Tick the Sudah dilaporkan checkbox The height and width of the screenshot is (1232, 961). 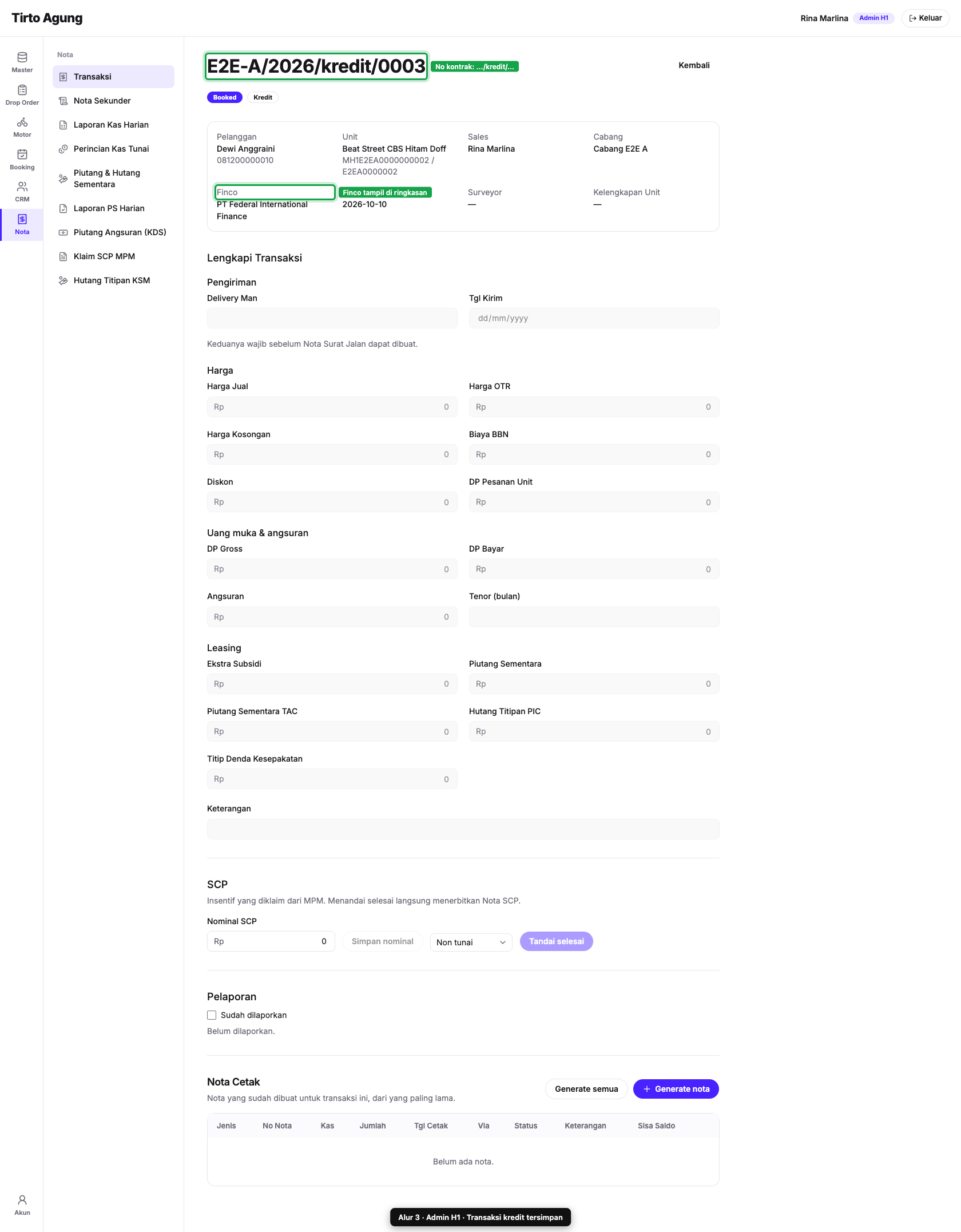212,1015
